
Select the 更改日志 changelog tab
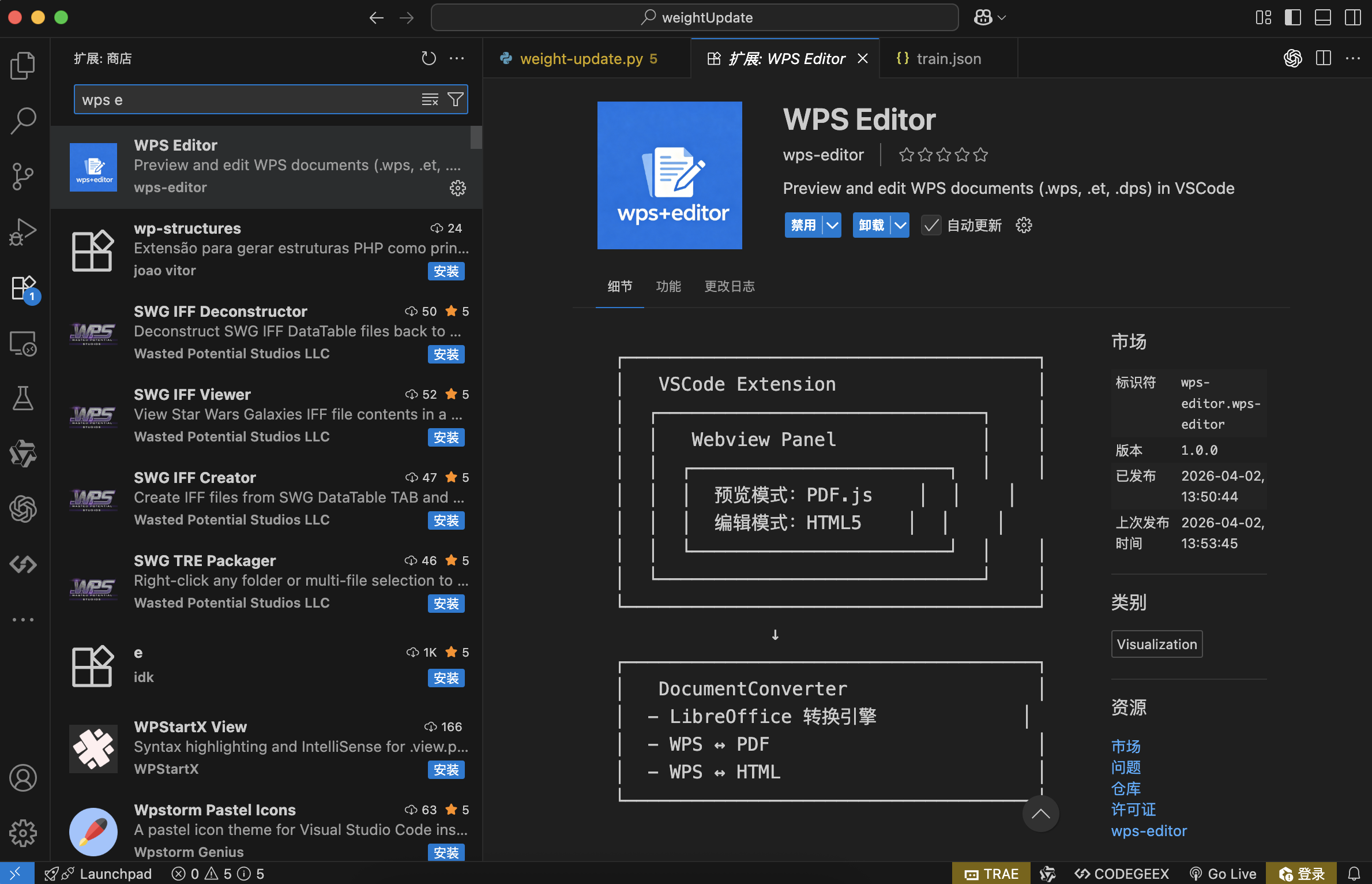click(730, 286)
